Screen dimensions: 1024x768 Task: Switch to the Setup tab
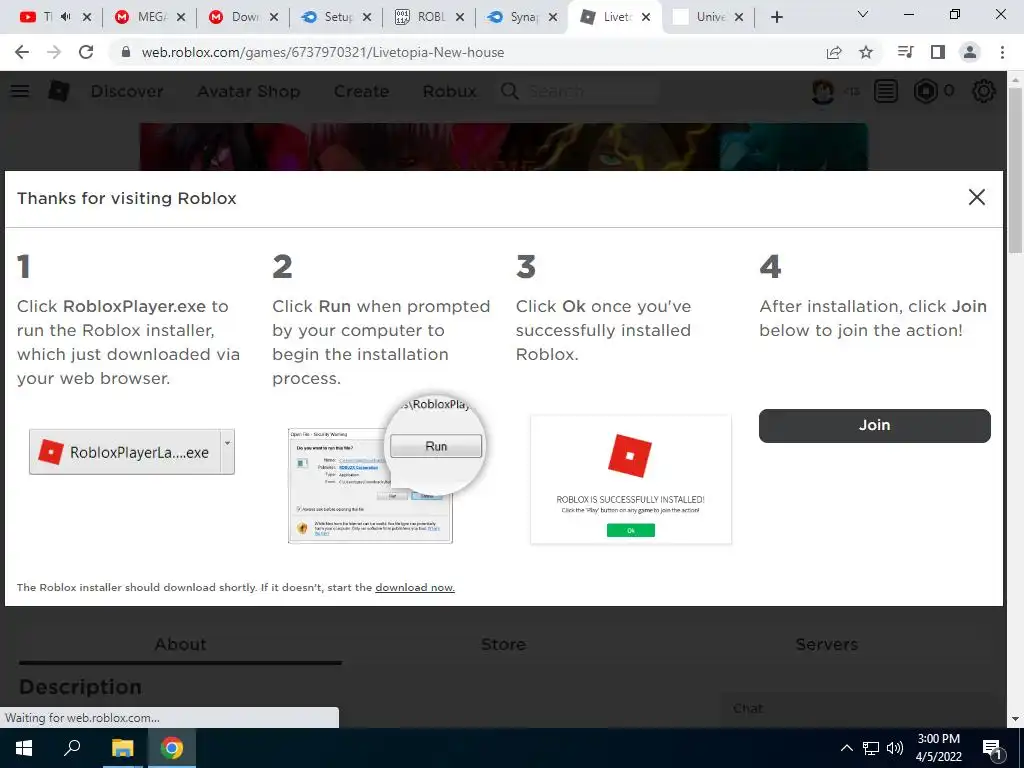coord(336,17)
